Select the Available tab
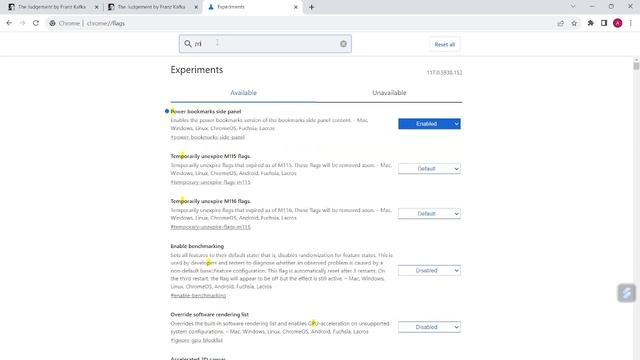 tap(243, 93)
